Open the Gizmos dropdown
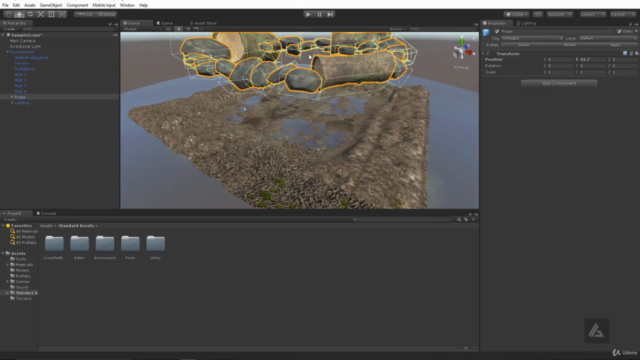The height and width of the screenshot is (360, 640). (x=397, y=29)
